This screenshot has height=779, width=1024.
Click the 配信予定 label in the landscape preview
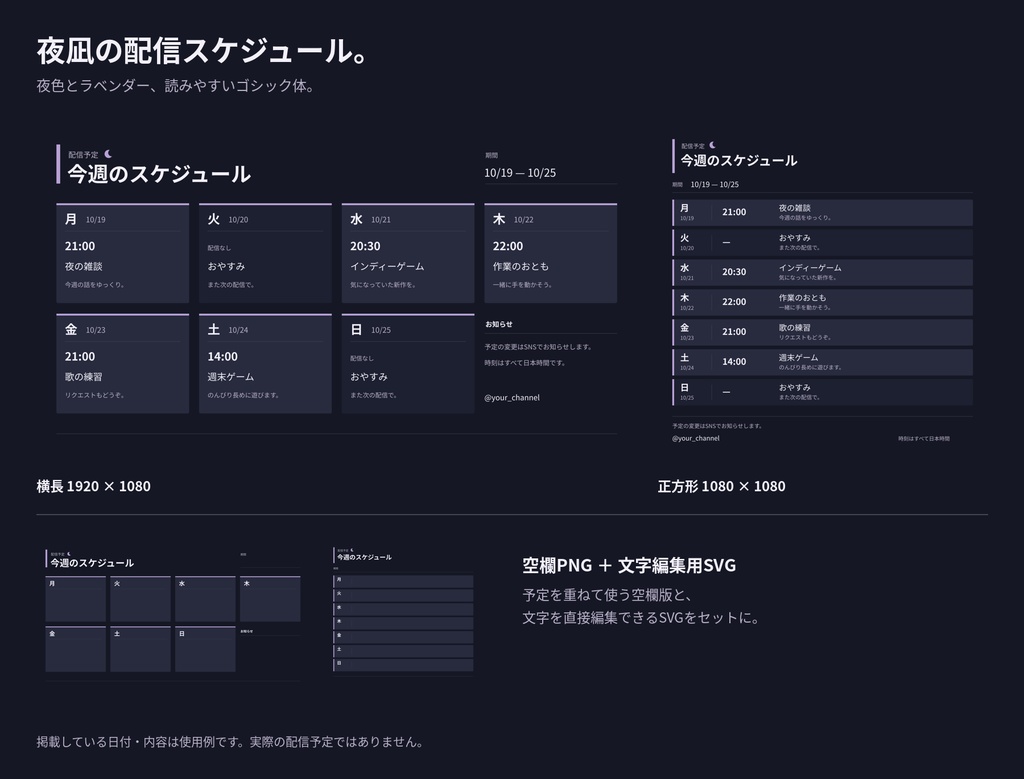click(x=83, y=155)
